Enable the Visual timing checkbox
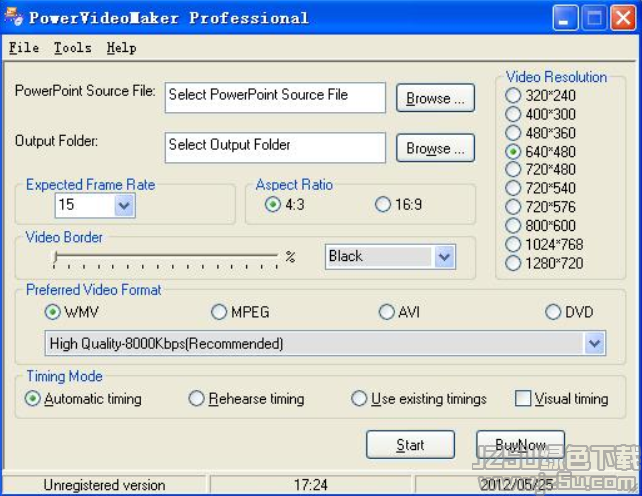 click(x=562, y=399)
